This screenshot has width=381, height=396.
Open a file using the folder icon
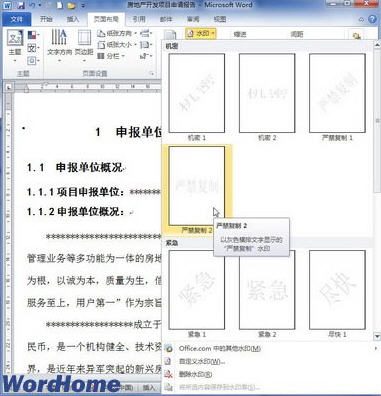point(71,5)
